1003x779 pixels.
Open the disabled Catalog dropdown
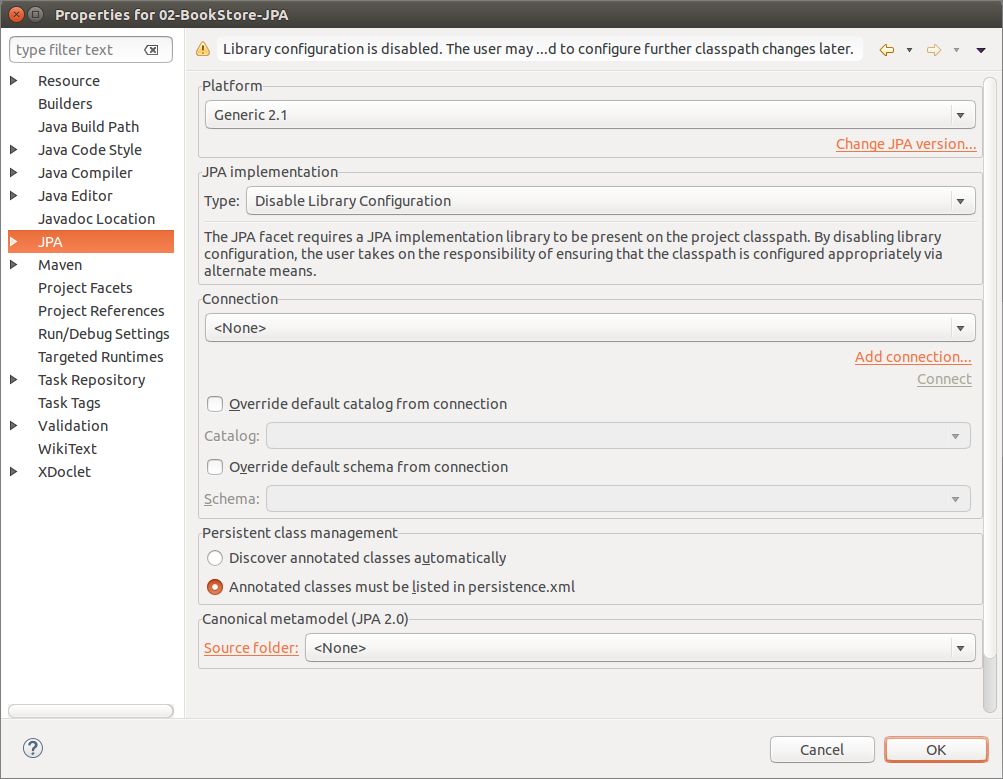618,436
